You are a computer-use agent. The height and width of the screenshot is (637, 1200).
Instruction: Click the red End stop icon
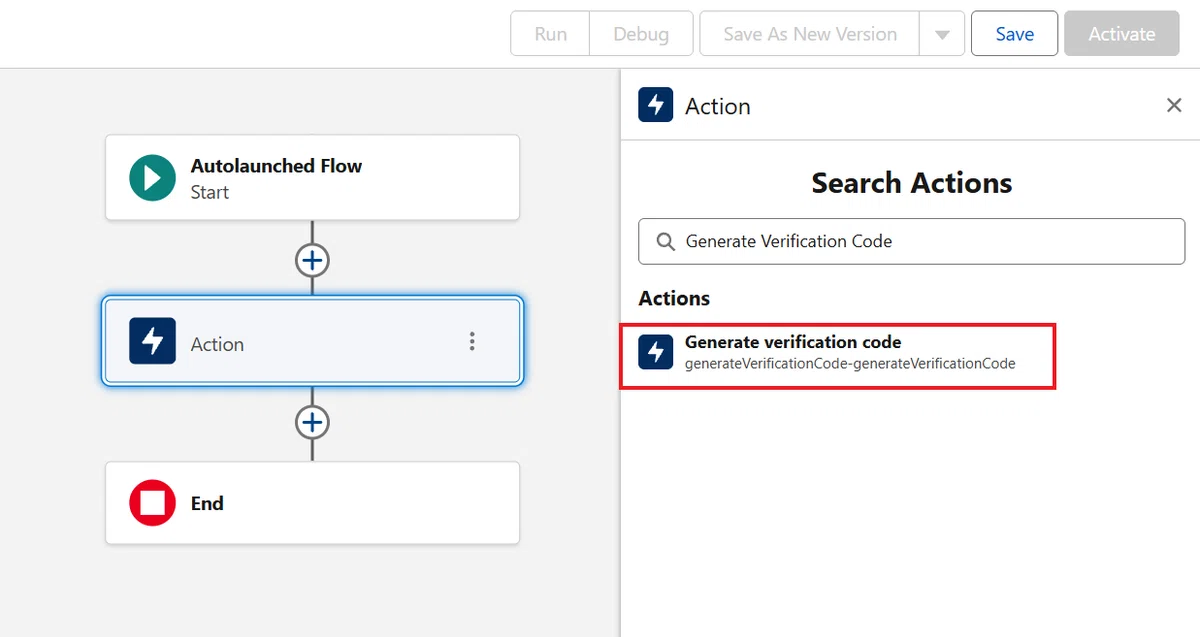[x=152, y=503]
